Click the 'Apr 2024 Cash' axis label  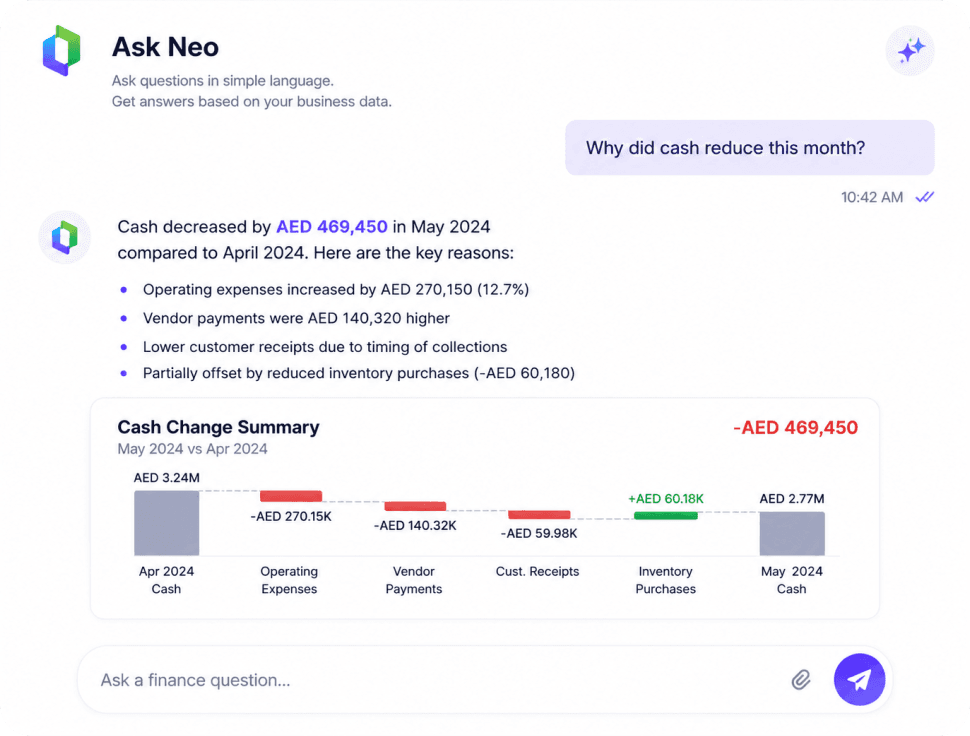coord(166,580)
